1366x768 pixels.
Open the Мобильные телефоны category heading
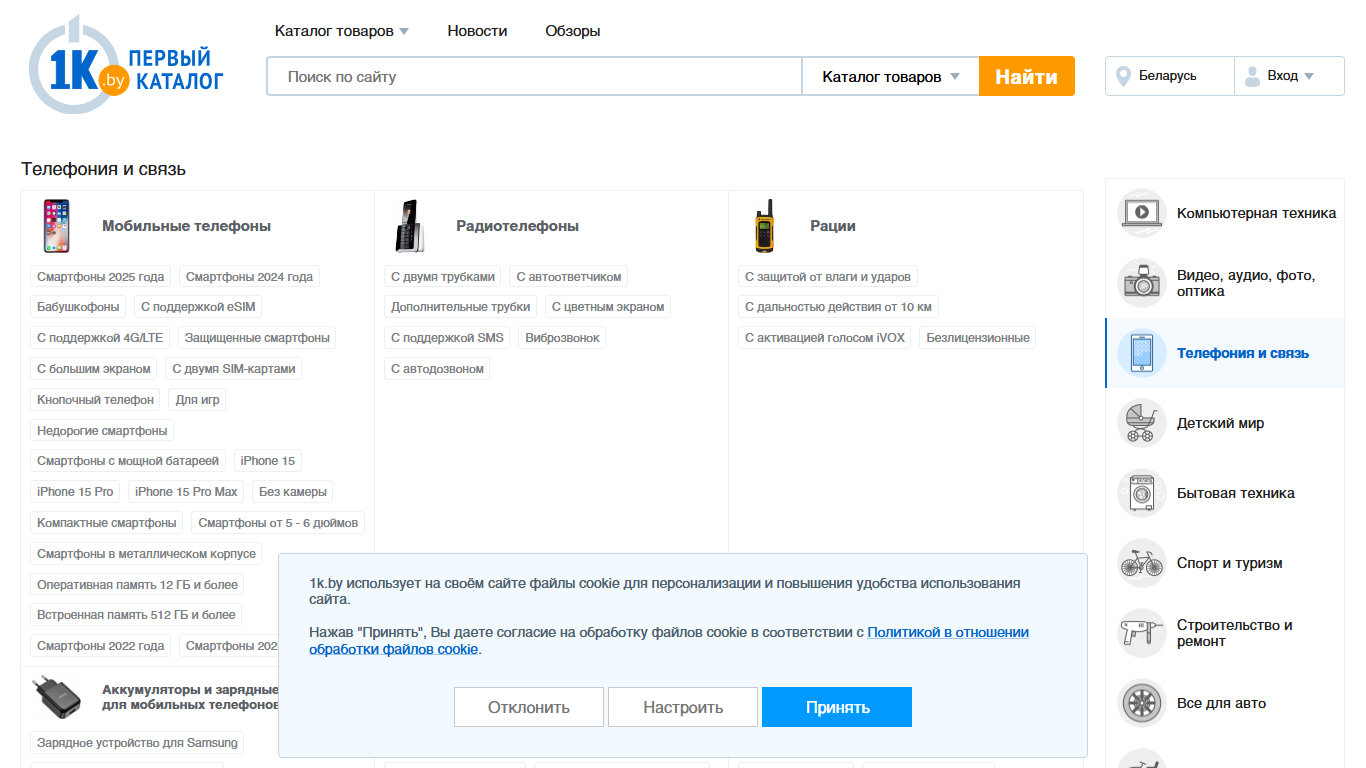click(186, 226)
